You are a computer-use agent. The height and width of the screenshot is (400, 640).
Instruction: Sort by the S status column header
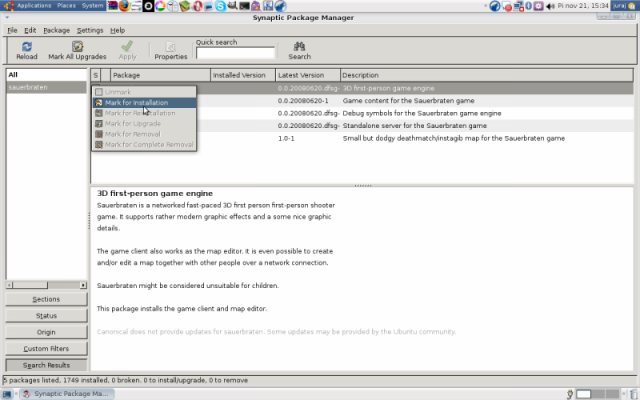click(x=96, y=75)
